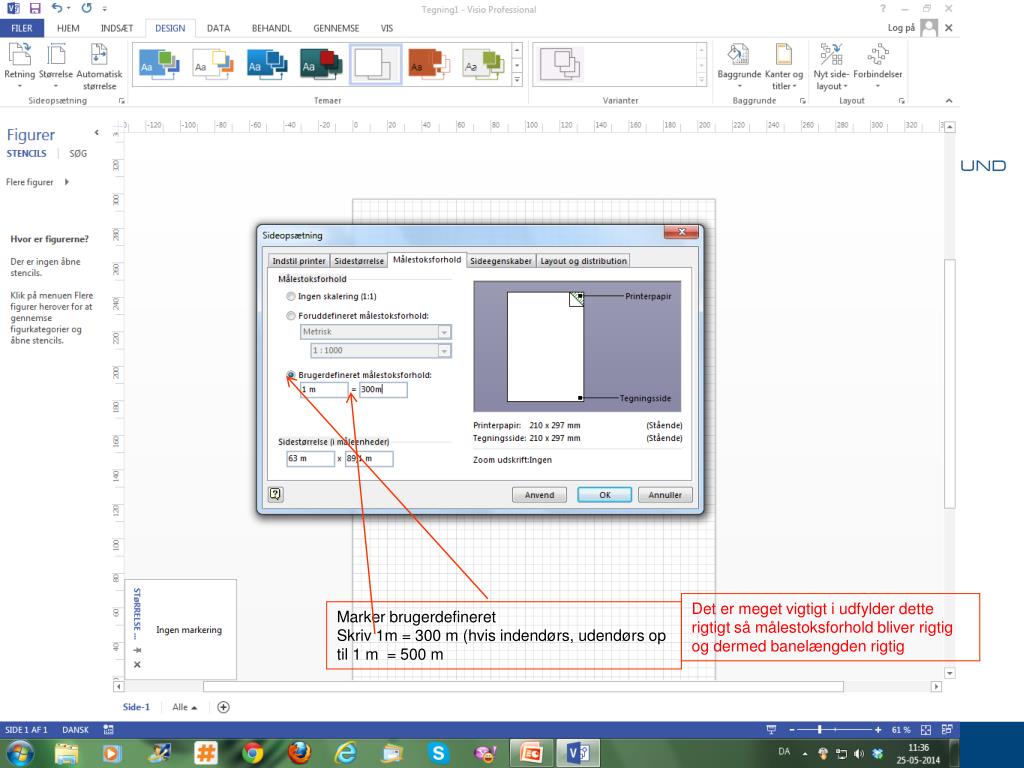Click the OK button in dialog
This screenshot has height=768, width=1024.
[603, 495]
